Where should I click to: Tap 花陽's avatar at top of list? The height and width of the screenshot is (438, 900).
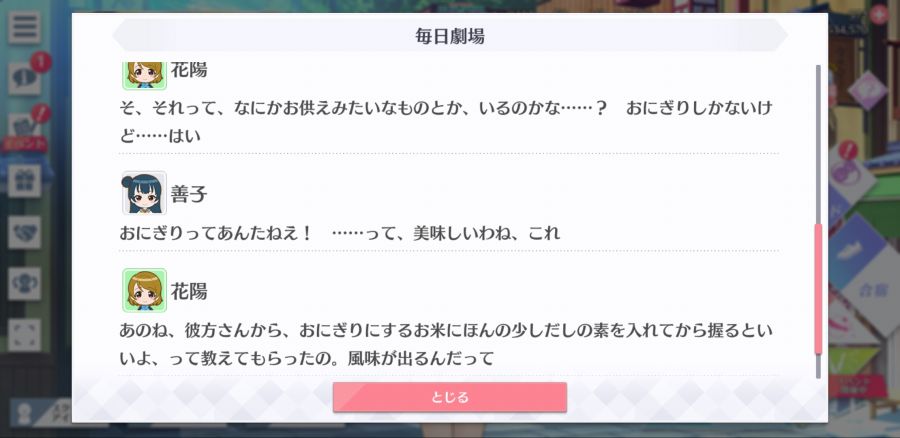(x=144, y=75)
